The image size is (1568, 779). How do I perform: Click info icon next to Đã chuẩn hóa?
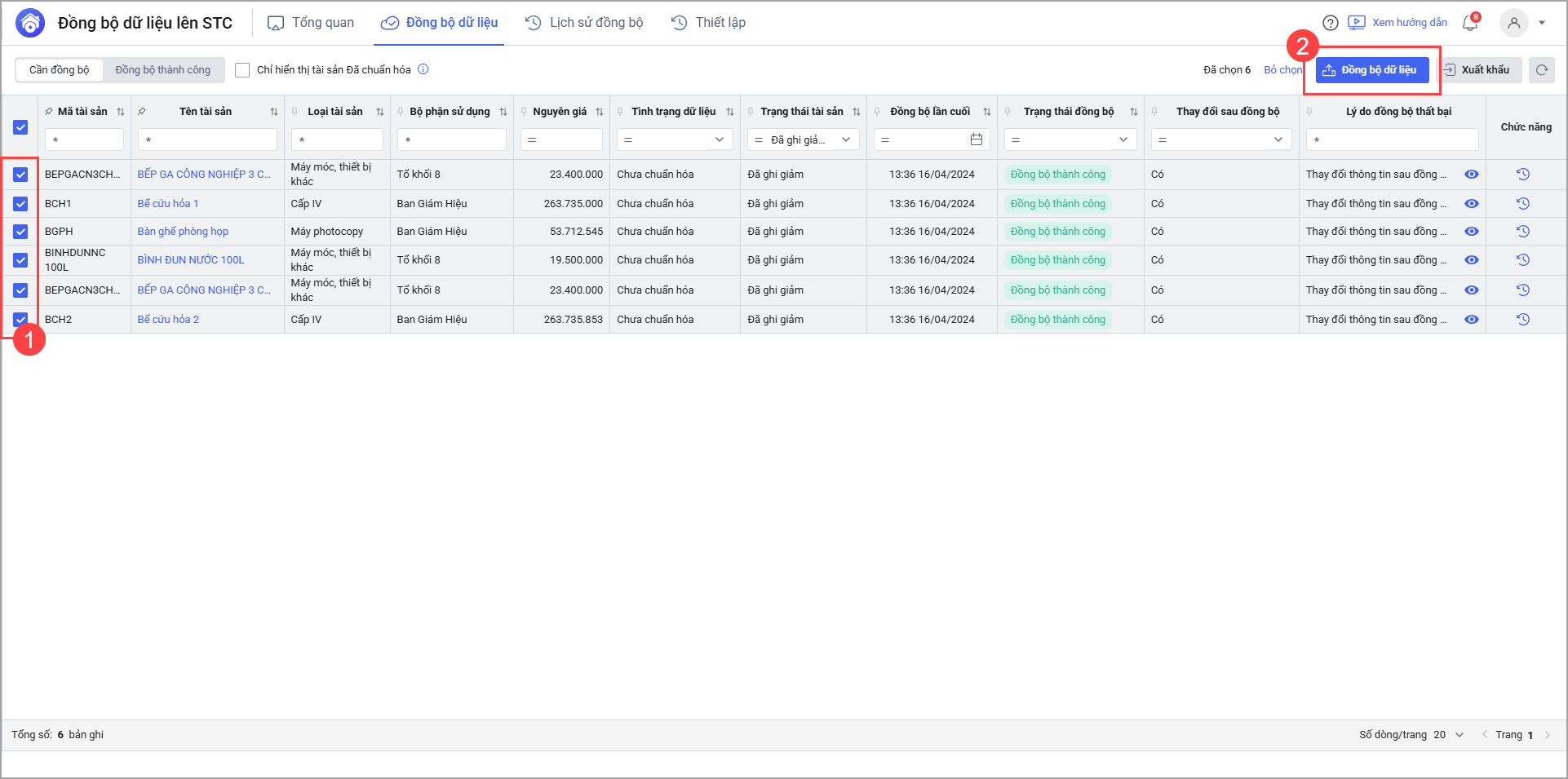pyautogui.click(x=423, y=69)
